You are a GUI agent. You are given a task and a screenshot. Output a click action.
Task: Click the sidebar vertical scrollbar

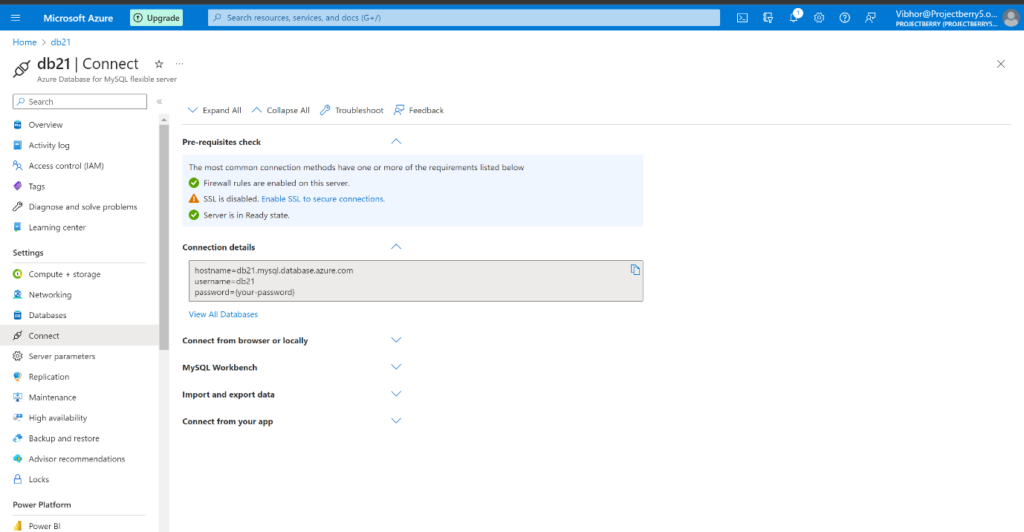click(x=164, y=235)
